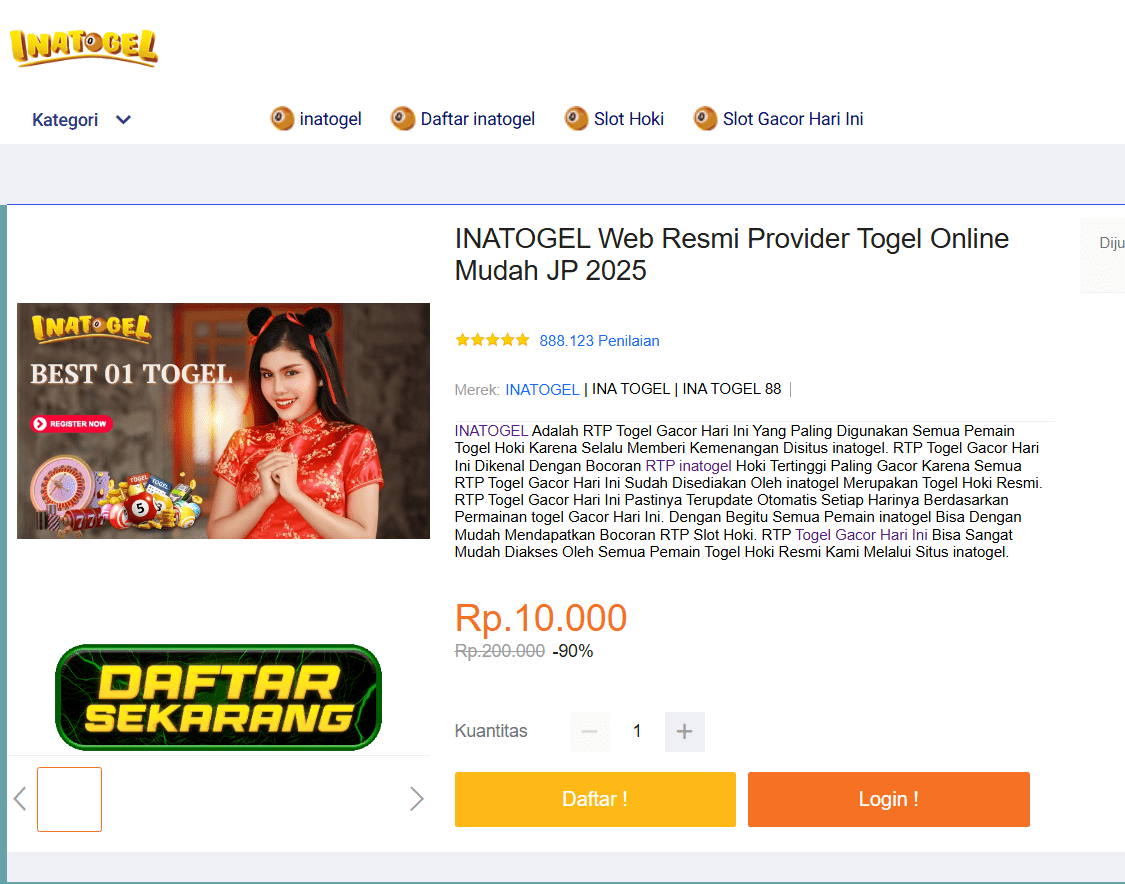
Task: Click the five-star rating icons
Action: 492,340
